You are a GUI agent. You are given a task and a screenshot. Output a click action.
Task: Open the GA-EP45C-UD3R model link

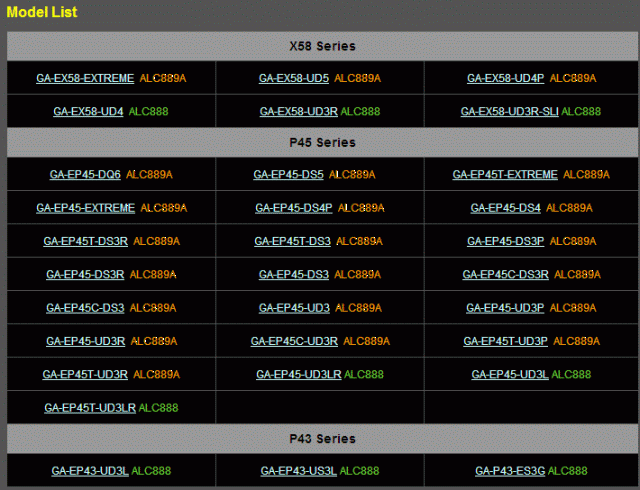pos(294,341)
